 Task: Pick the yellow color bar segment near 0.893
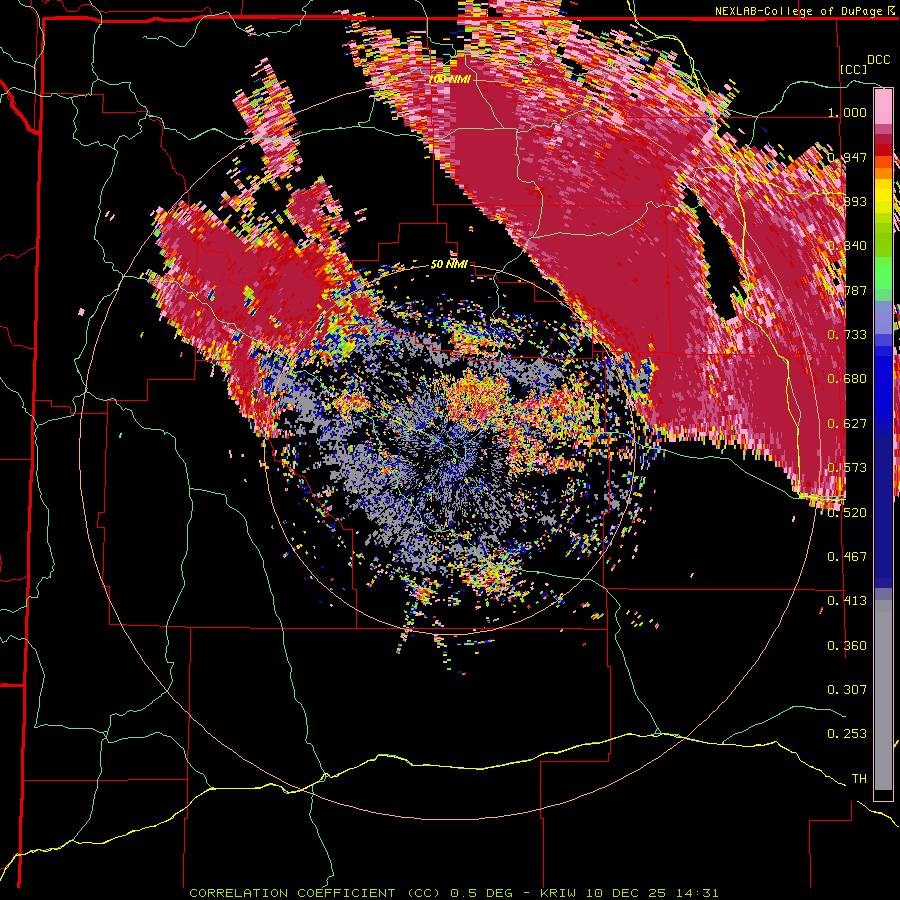(x=883, y=197)
